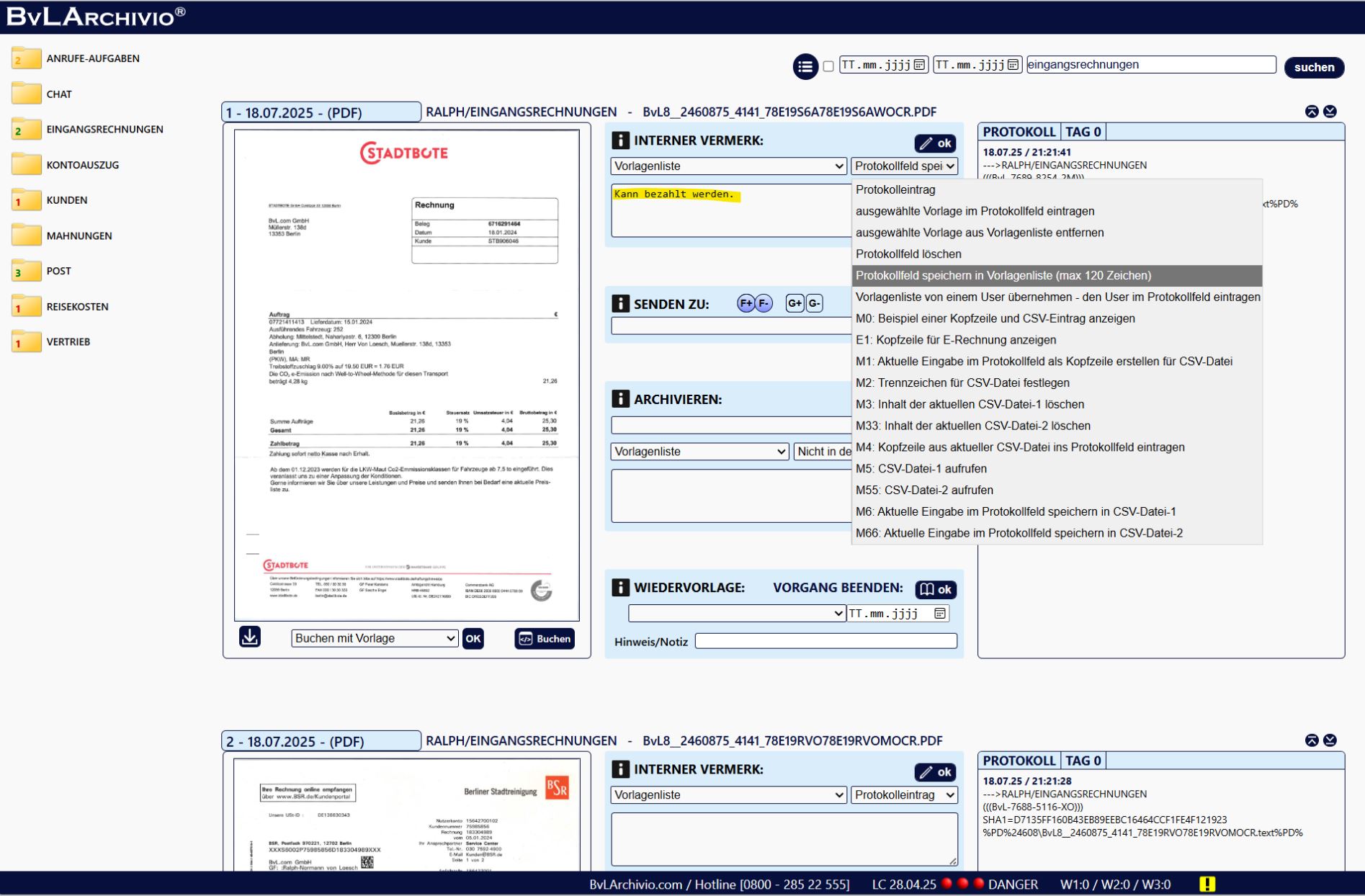The image size is (1365, 896).
Task: Select 'Protokollfeld löschen' from the open list
Action: coord(908,254)
